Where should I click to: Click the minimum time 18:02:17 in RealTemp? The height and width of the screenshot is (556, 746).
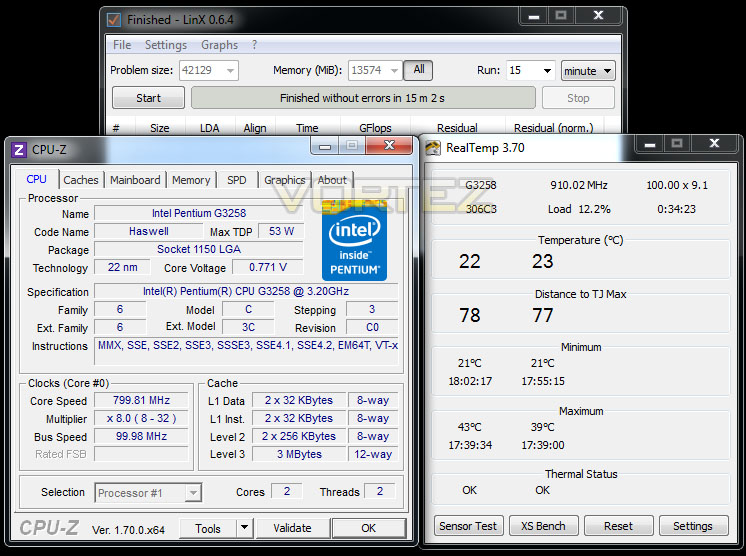tap(470, 381)
